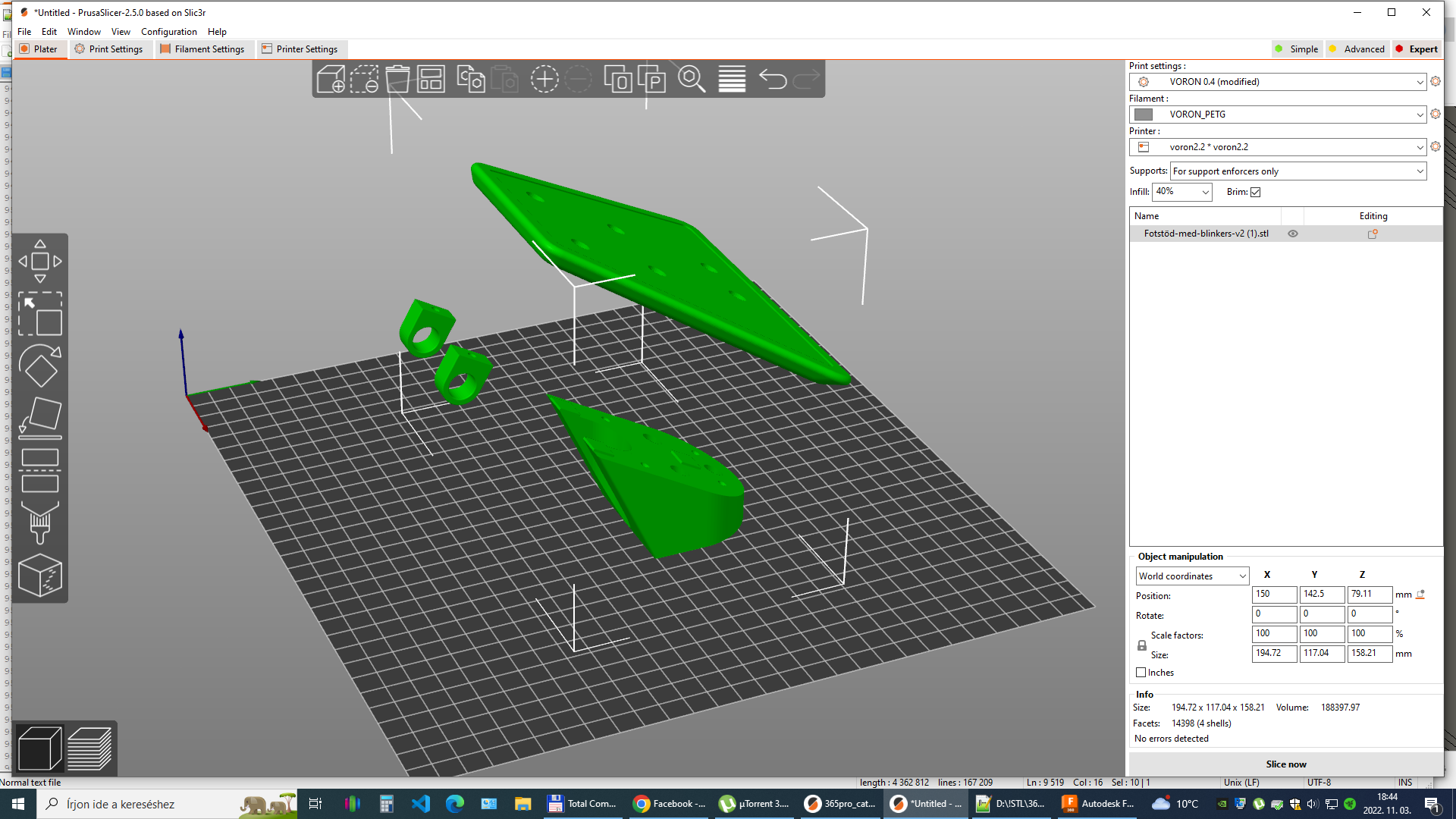Viewport: 1456px width, 819px height.
Task: Open Printer preset edit gear icon
Action: tap(1436, 146)
